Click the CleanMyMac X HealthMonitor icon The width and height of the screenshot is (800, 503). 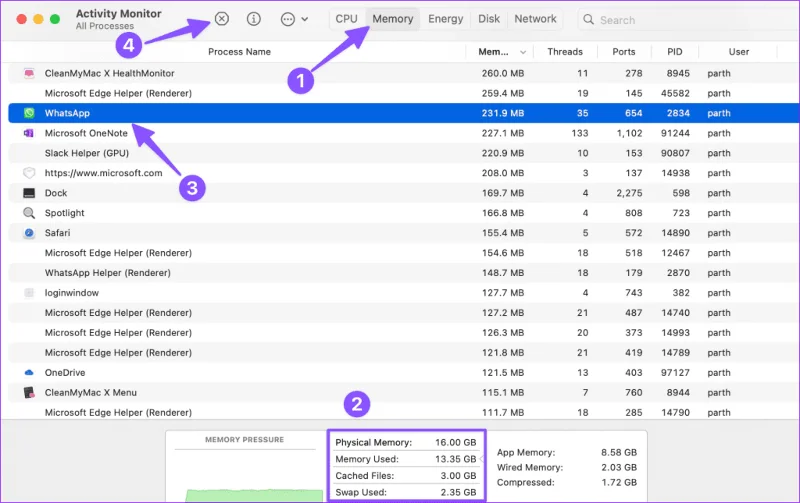point(29,73)
